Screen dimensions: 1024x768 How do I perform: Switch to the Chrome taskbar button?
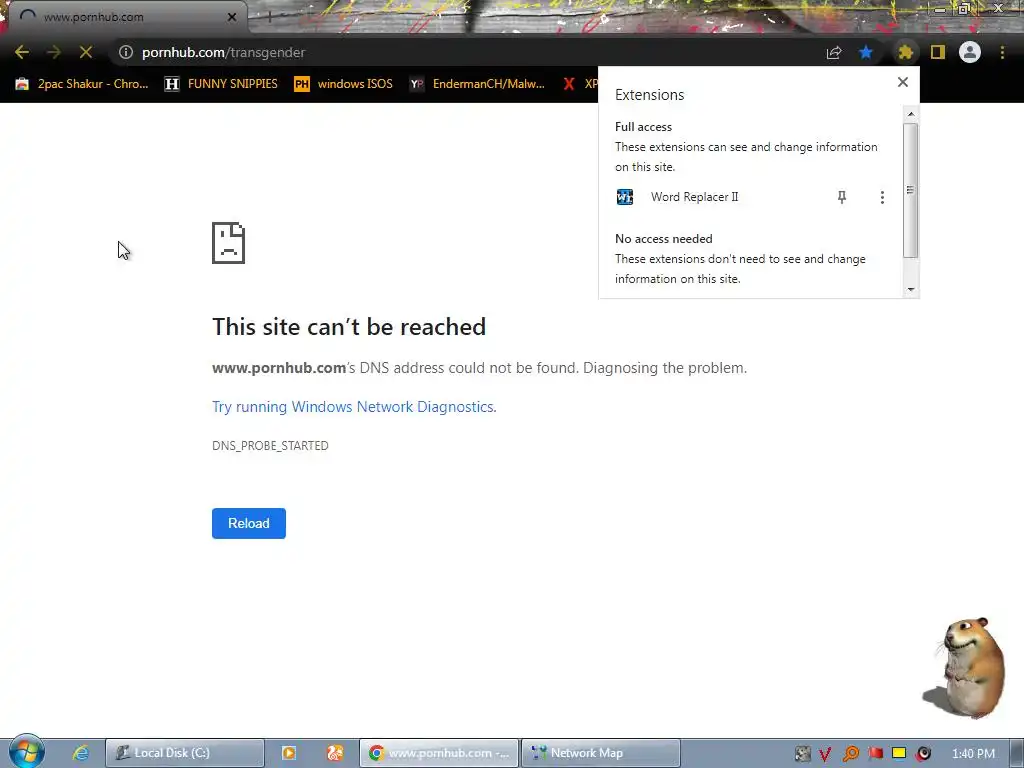[x=439, y=753]
